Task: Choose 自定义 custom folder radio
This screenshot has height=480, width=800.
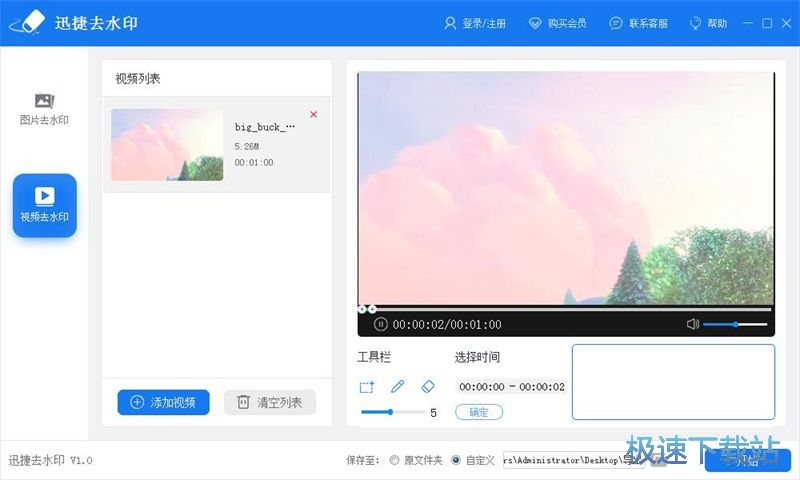Action: [456, 460]
